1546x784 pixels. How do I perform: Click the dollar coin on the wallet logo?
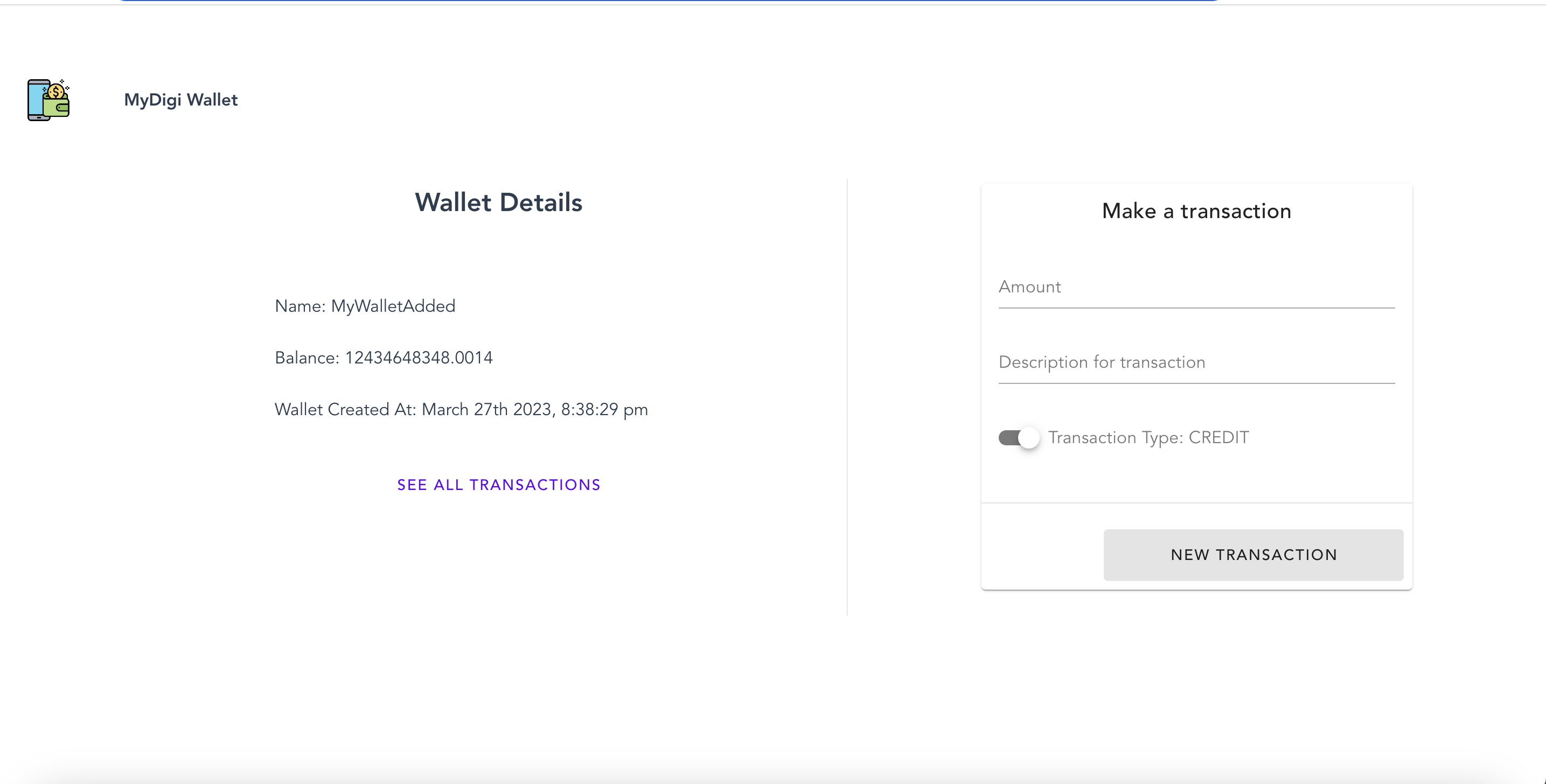click(x=56, y=92)
